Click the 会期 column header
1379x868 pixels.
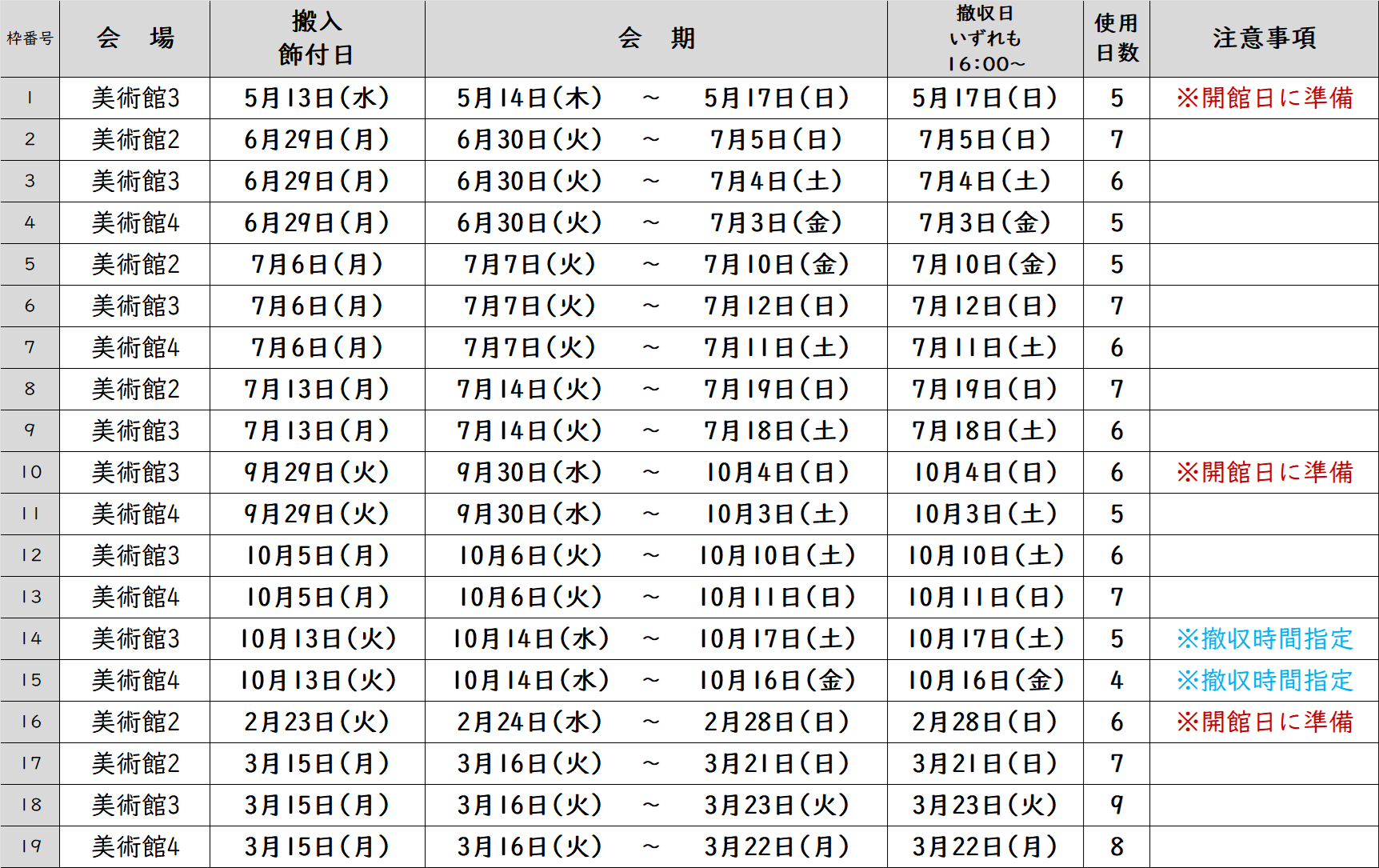[x=654, y=38]
